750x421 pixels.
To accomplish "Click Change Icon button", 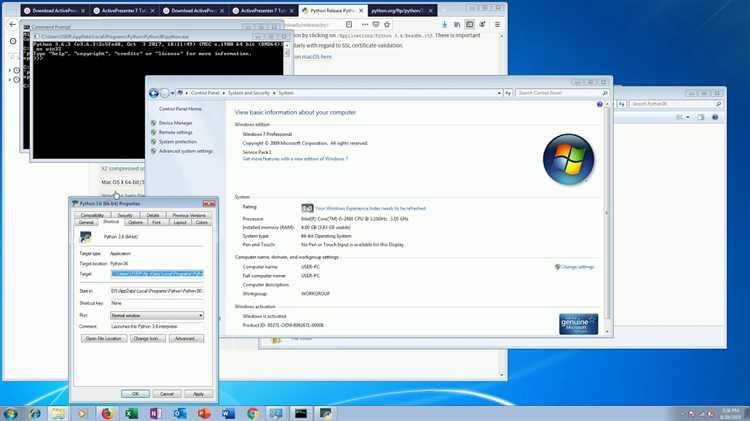I will 147,338.
